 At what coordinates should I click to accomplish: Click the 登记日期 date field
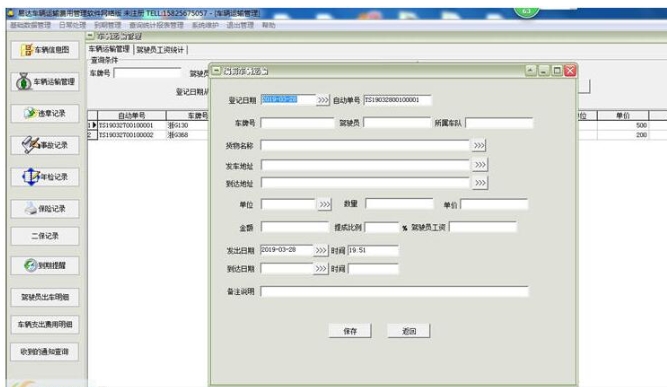click(x=288, y=100)
